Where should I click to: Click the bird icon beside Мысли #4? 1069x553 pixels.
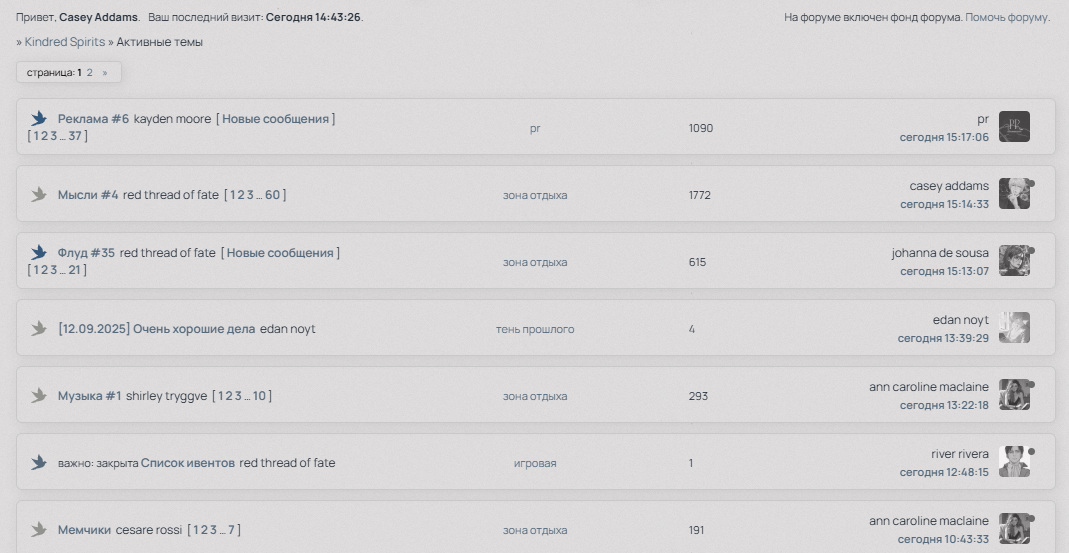[39, 195]
